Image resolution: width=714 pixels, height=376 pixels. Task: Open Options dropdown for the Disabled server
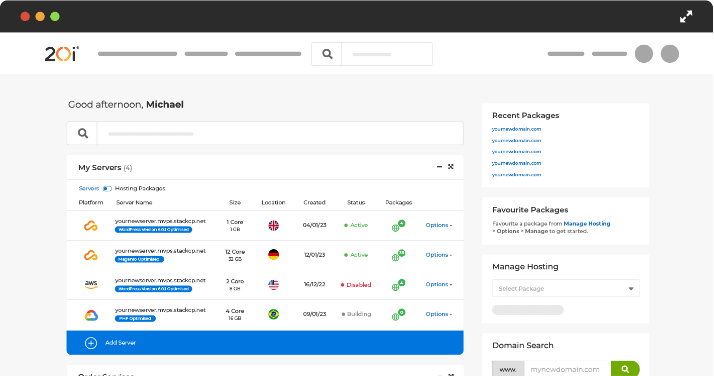coord(439,284)
